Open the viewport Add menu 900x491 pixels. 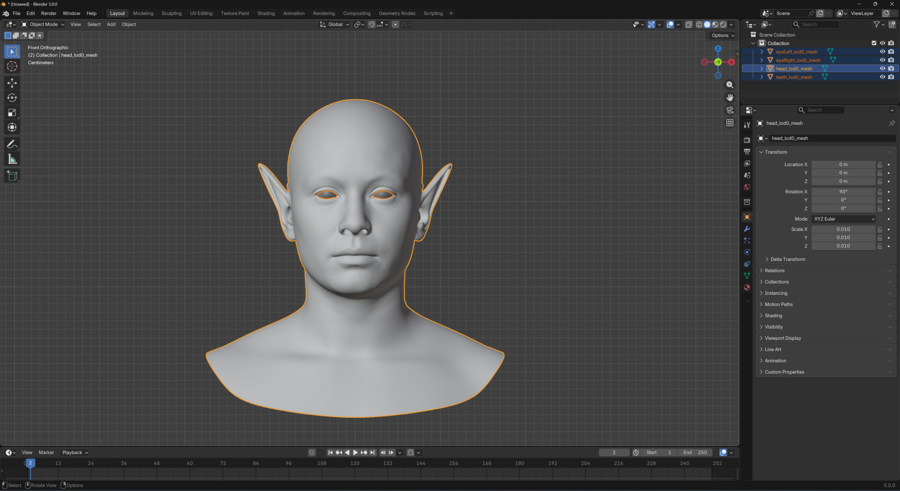pos(111,24)
